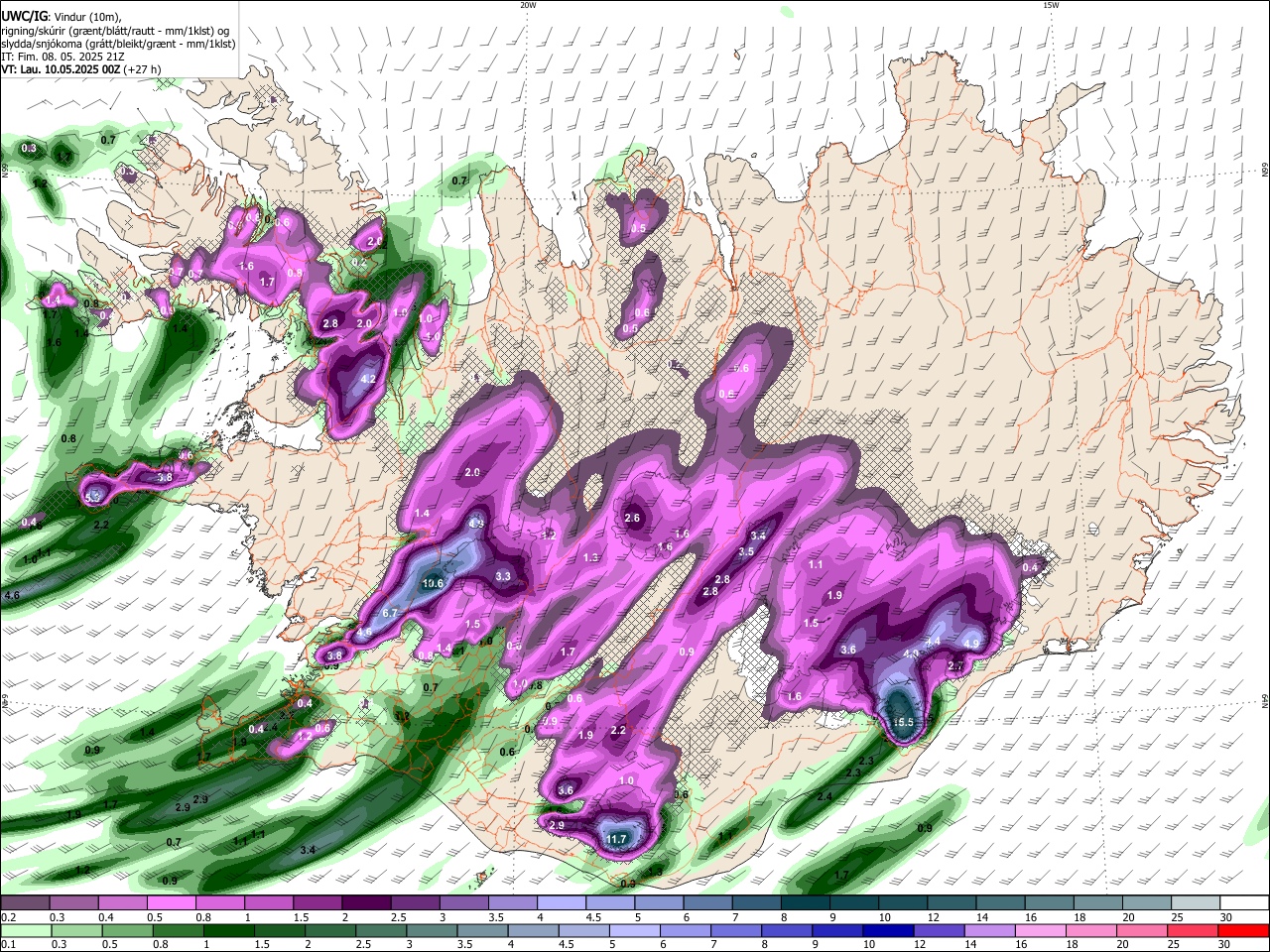The image size is (1270, 952).
Task: Click the '20W' longitude label
Action: point(528,5)
